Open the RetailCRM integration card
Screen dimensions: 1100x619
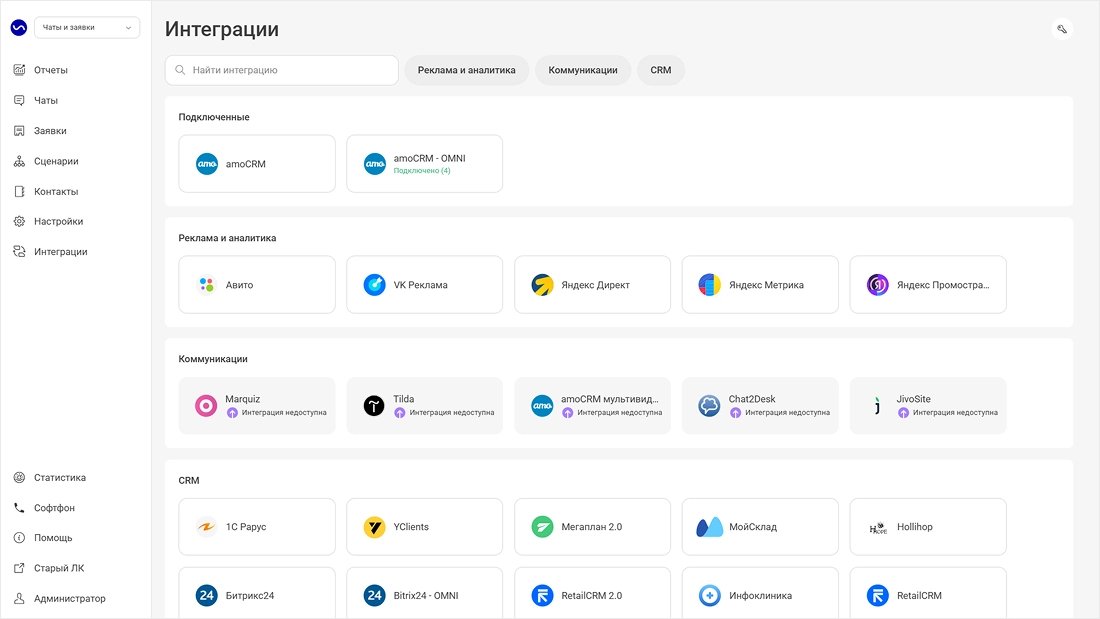click(927, 593)
